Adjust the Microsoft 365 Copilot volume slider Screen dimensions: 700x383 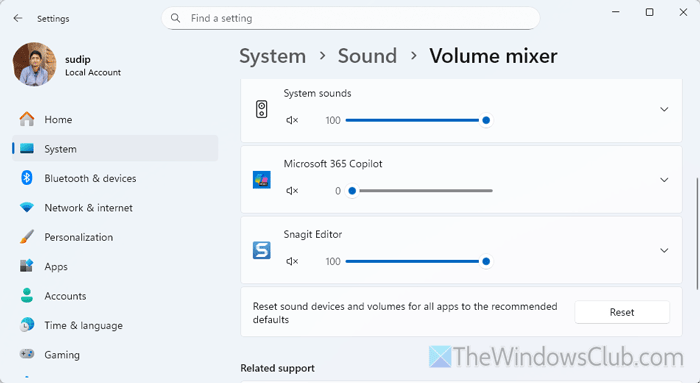[419, 191]
